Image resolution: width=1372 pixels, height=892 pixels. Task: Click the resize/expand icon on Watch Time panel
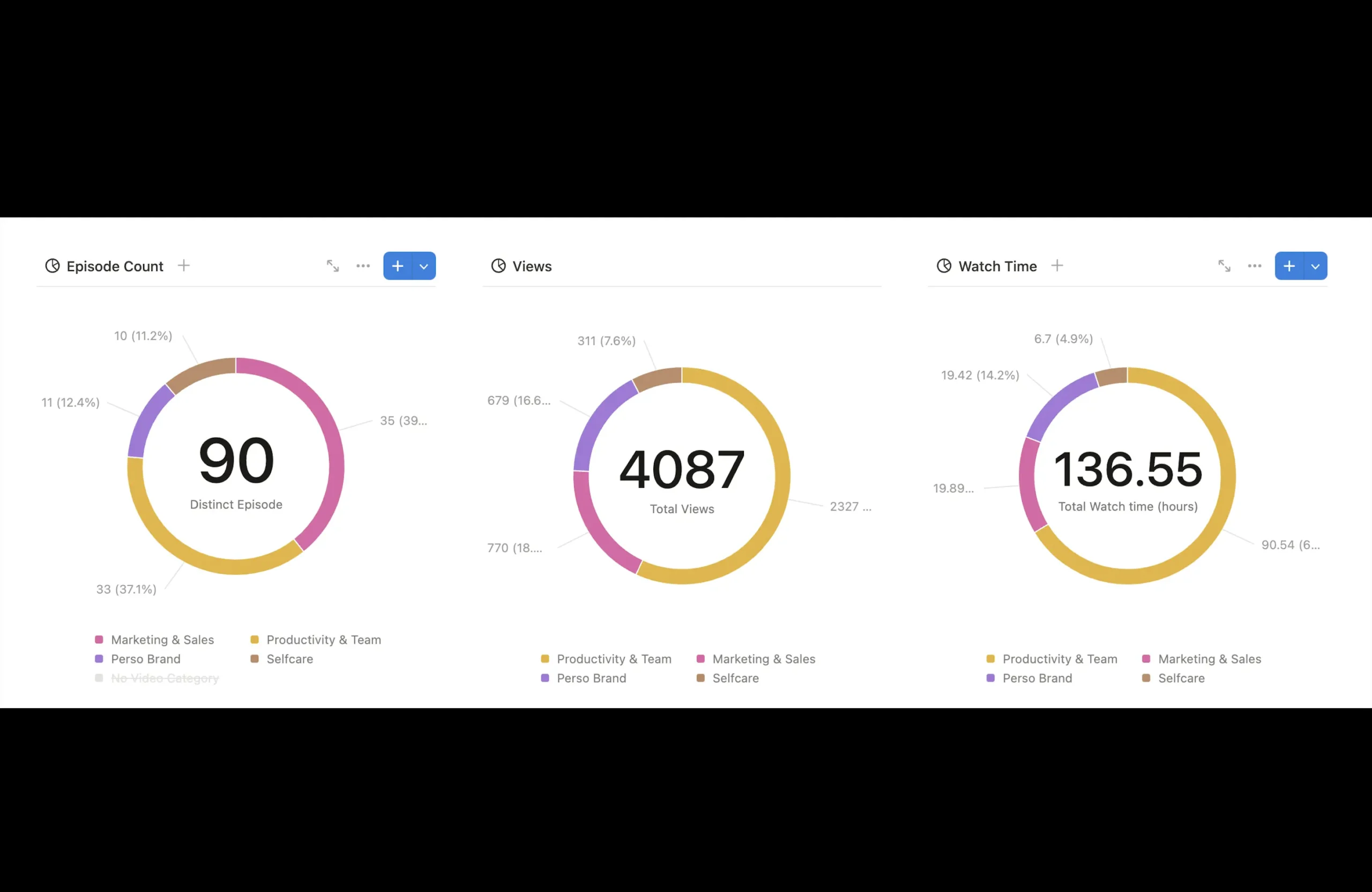(x=1224, y=265)
